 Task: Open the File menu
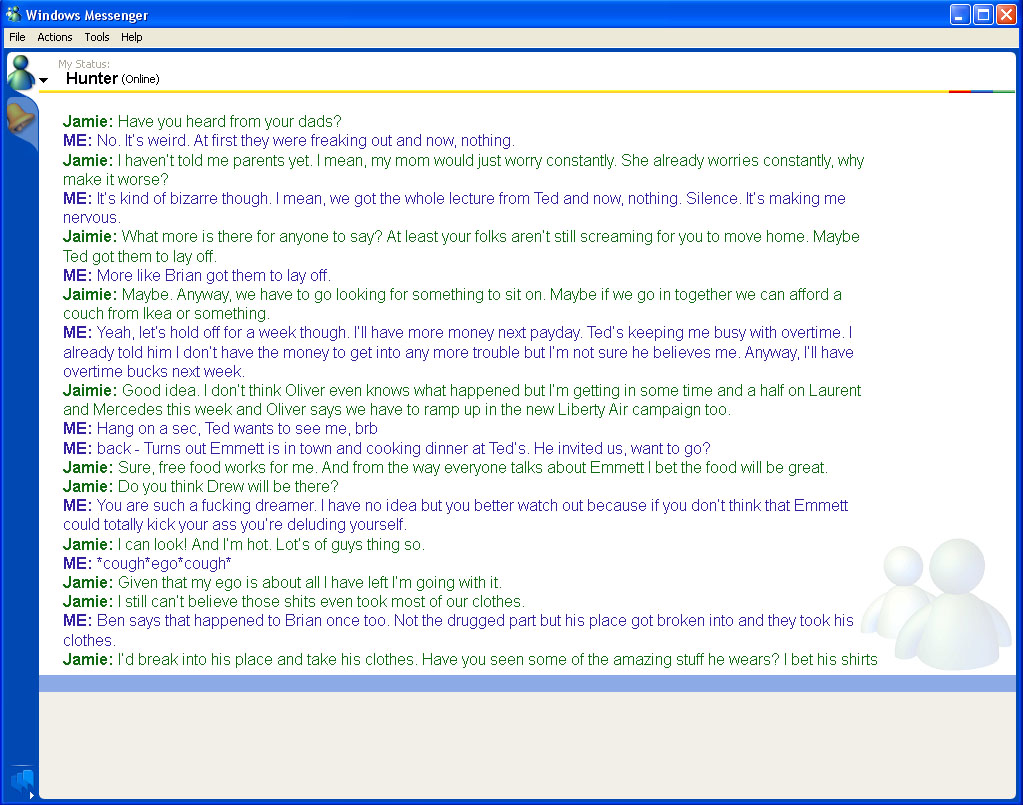pos(17,37)
